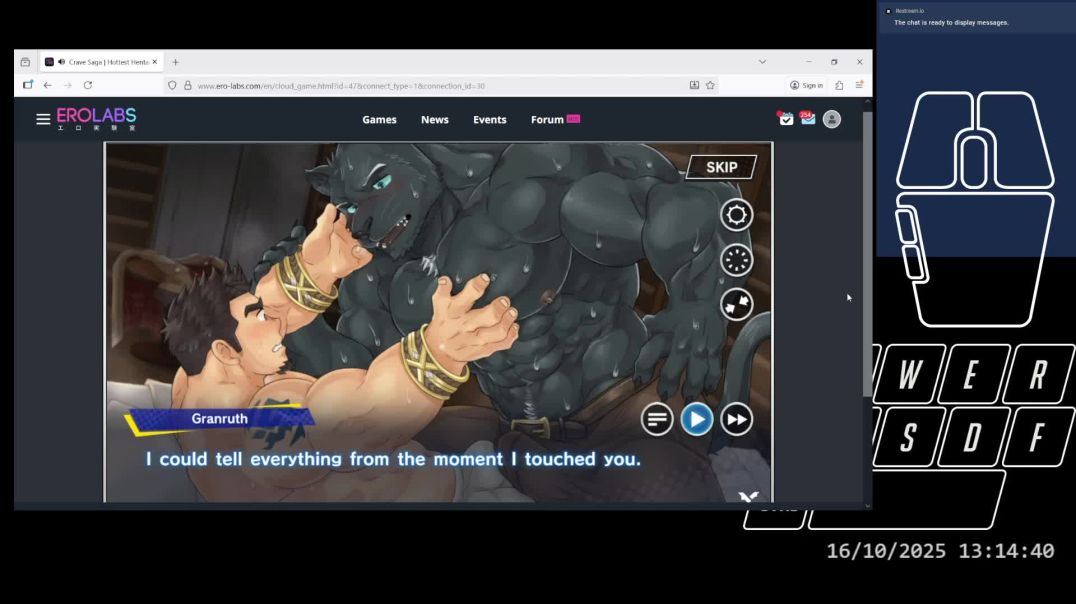Screen dimensions: 1076x604
Task: Click the Sign in link
Action: click(x=808, y=85)
